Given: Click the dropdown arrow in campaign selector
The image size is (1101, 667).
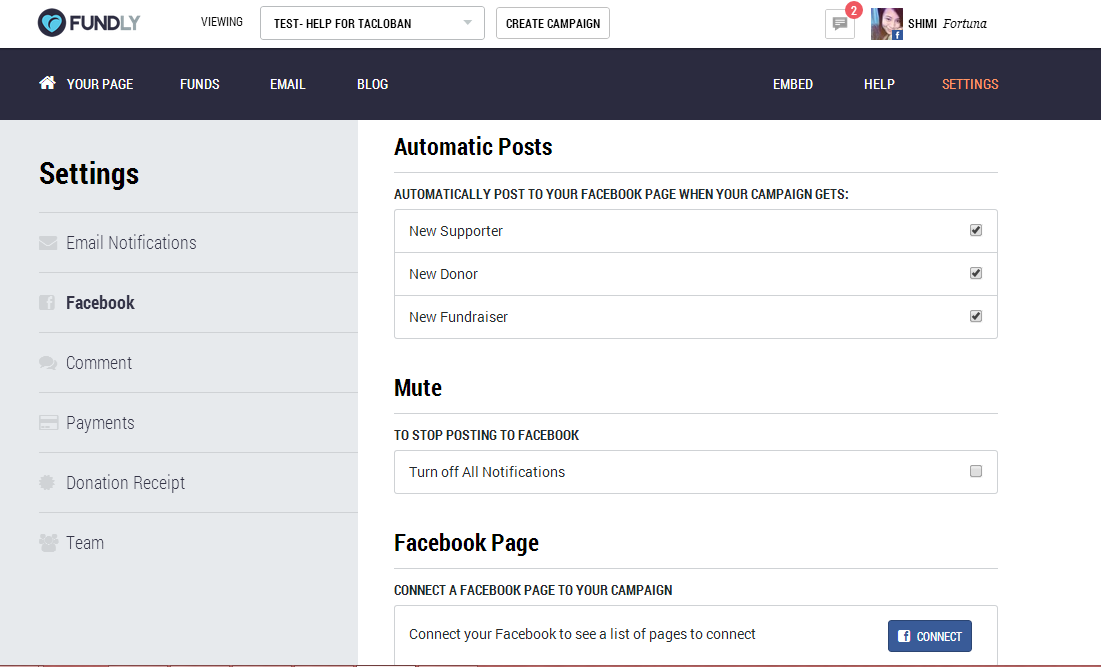Looking at the screenshot, I should [x=468, y=22].
